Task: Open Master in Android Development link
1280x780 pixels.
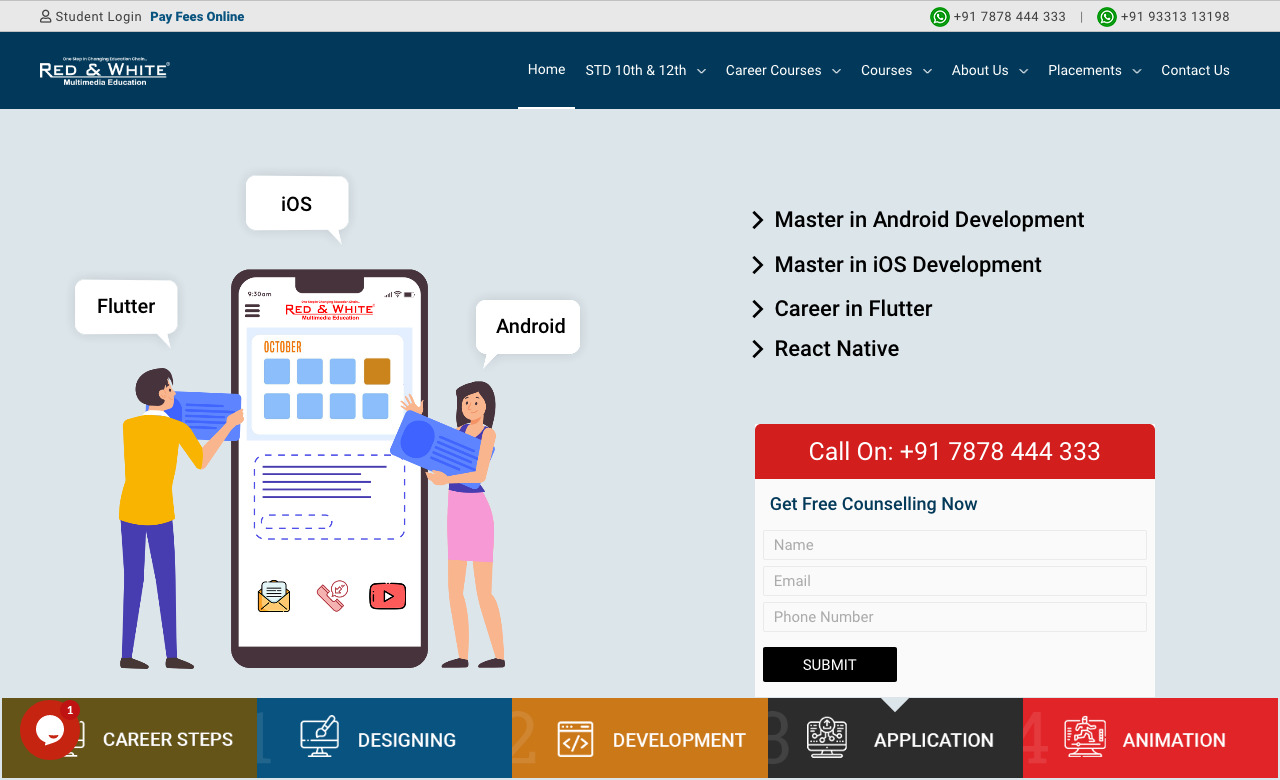Action: click(929, 220)
